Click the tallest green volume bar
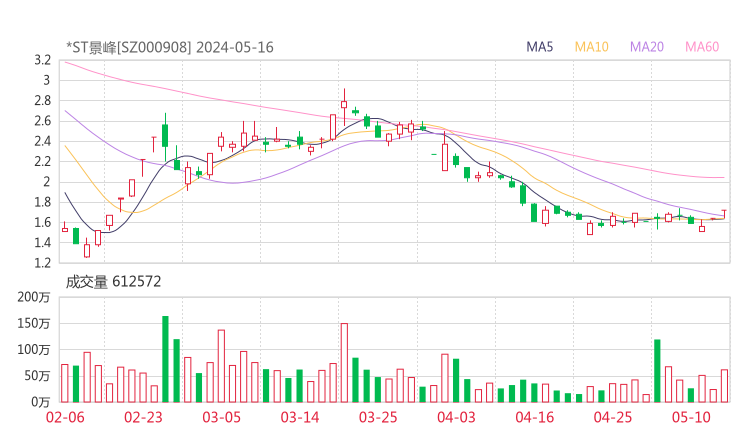The width and height of the screenshot is (740, 440). tap(165, 359)
